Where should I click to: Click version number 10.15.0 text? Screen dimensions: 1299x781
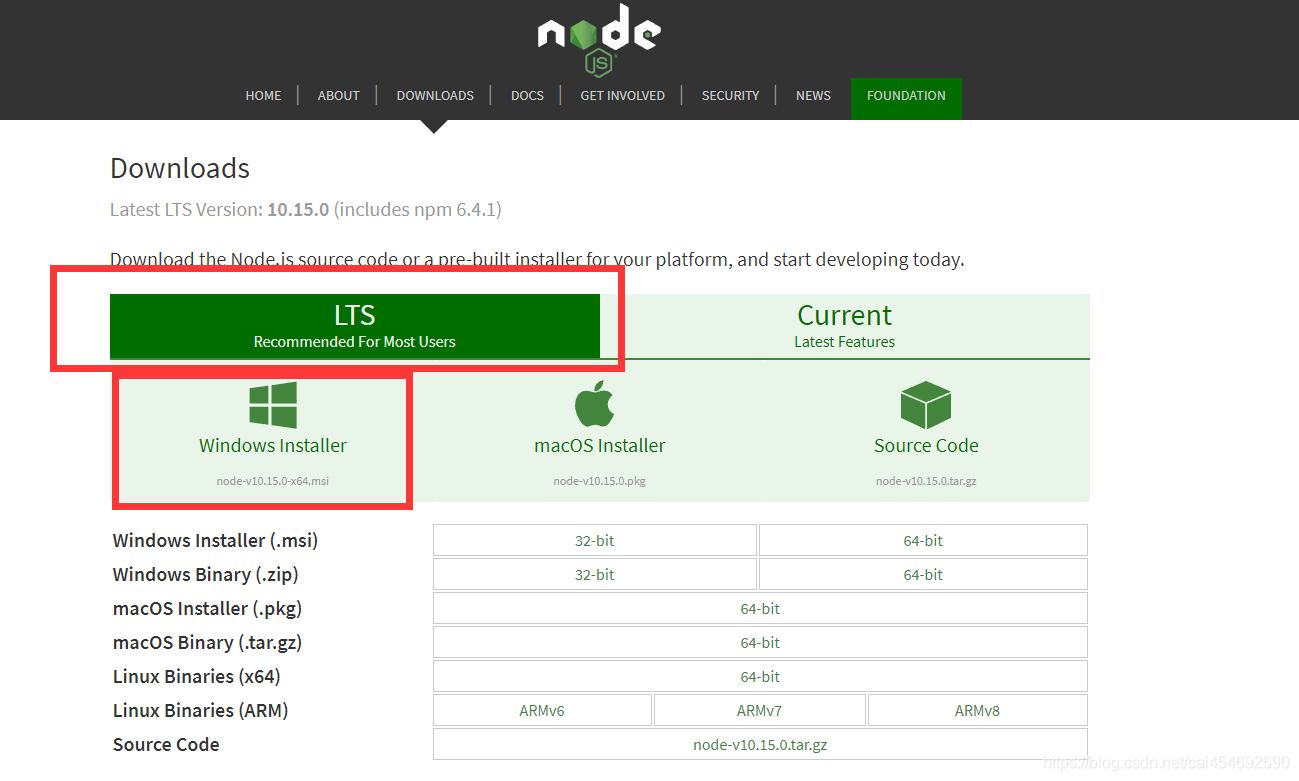pos(298,210)
